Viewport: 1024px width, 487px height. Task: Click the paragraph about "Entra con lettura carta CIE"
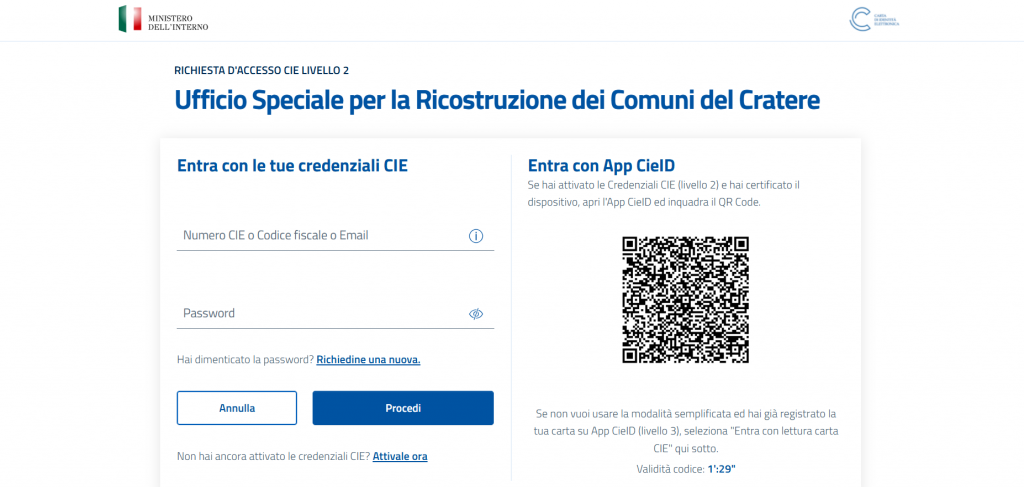pos(686,432)
